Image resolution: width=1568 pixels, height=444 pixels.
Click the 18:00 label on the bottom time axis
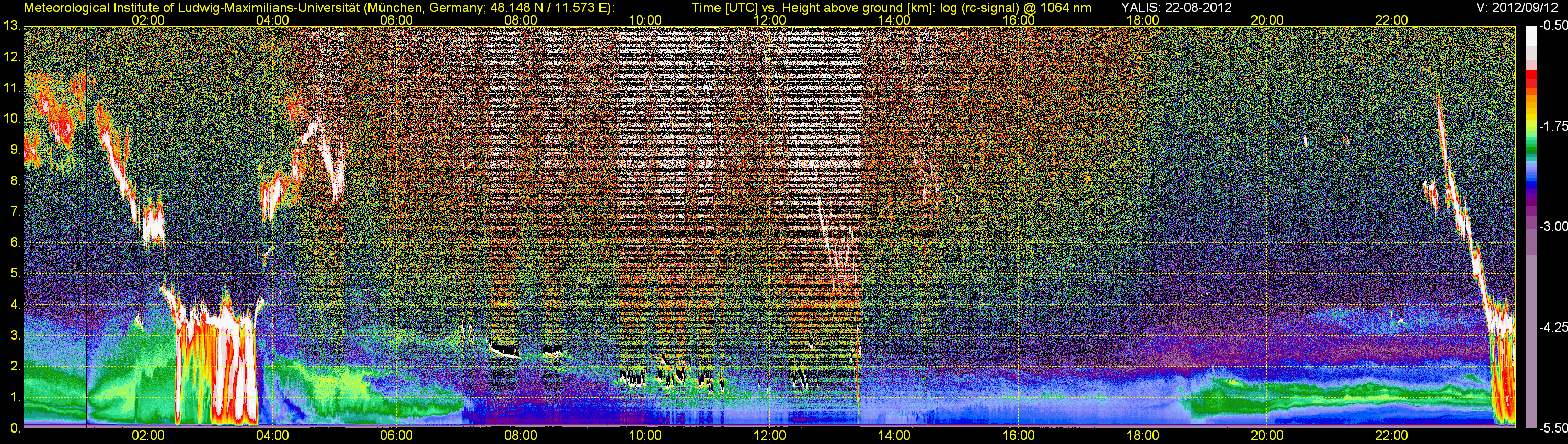(x=1143, y=436)
